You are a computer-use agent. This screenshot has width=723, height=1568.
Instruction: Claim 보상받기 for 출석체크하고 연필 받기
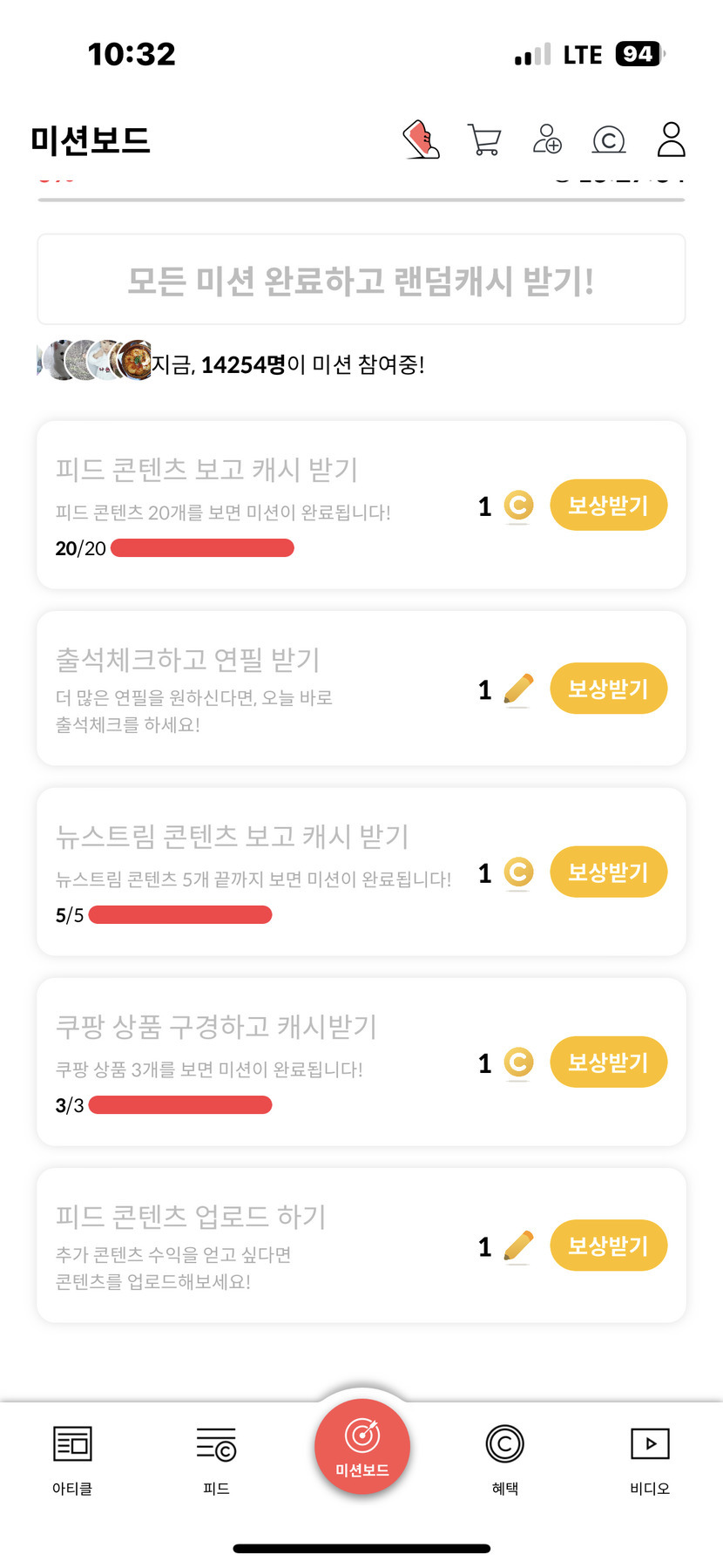(x=608, y=689)
